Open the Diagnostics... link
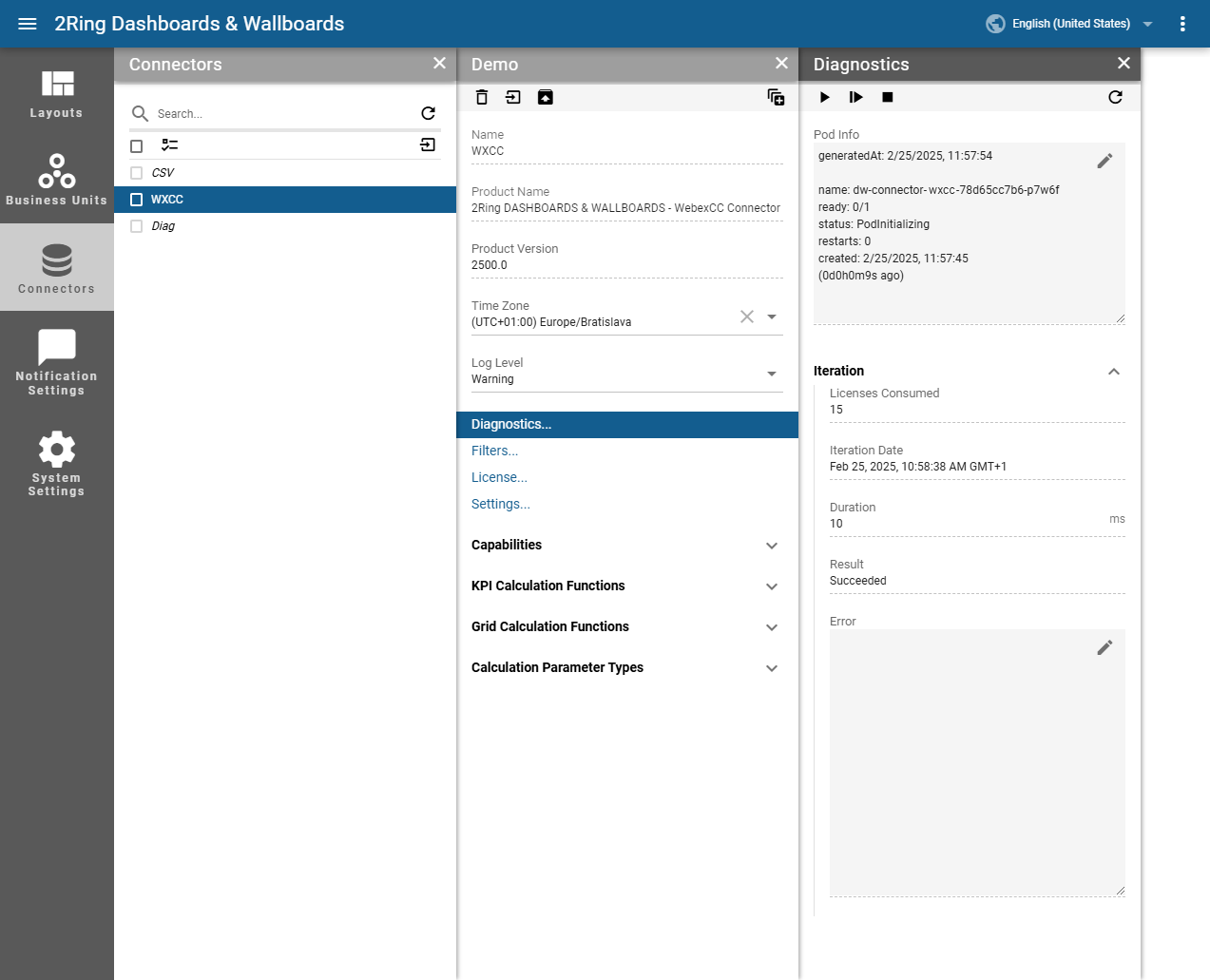1210x980 pixels. click(x=511, y=425)
